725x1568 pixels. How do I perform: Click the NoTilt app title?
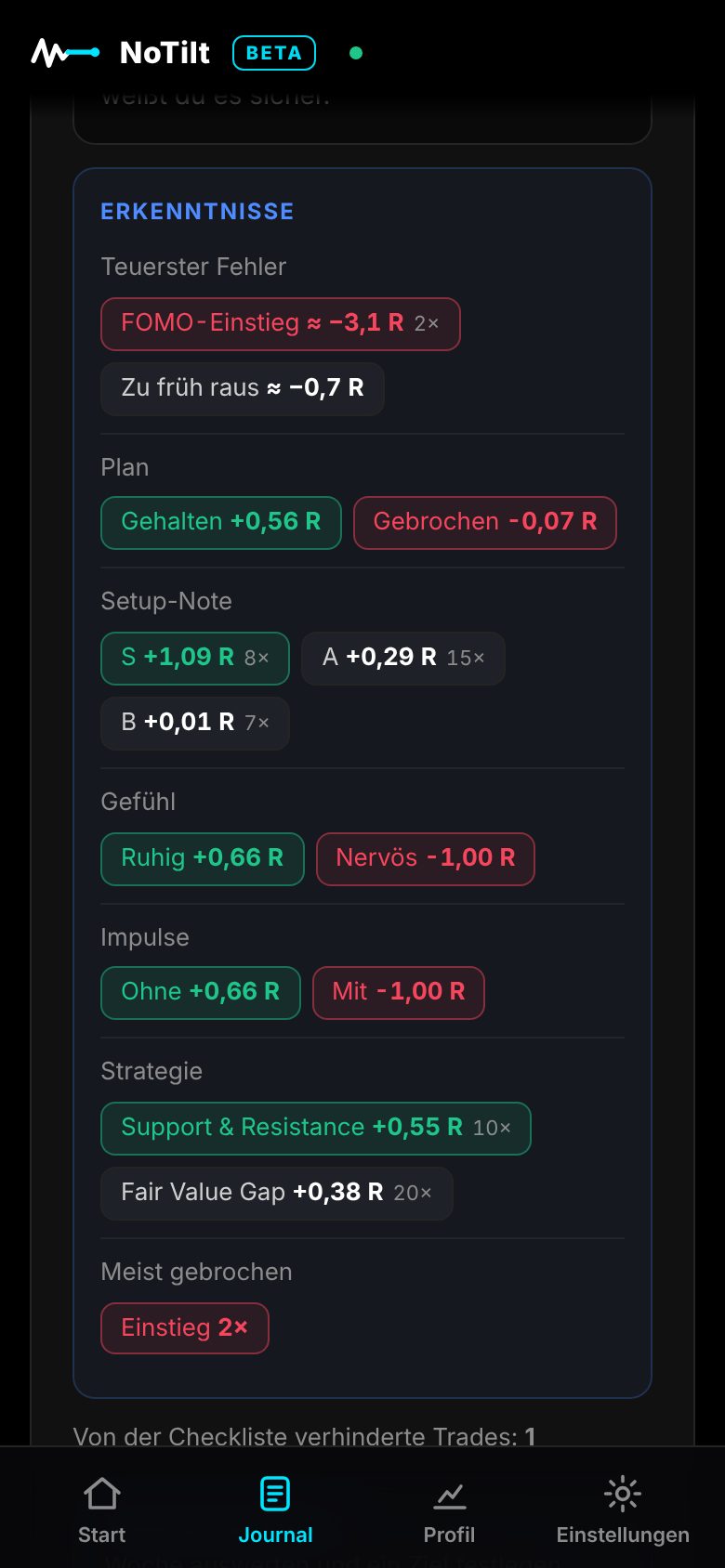point(165,53)
